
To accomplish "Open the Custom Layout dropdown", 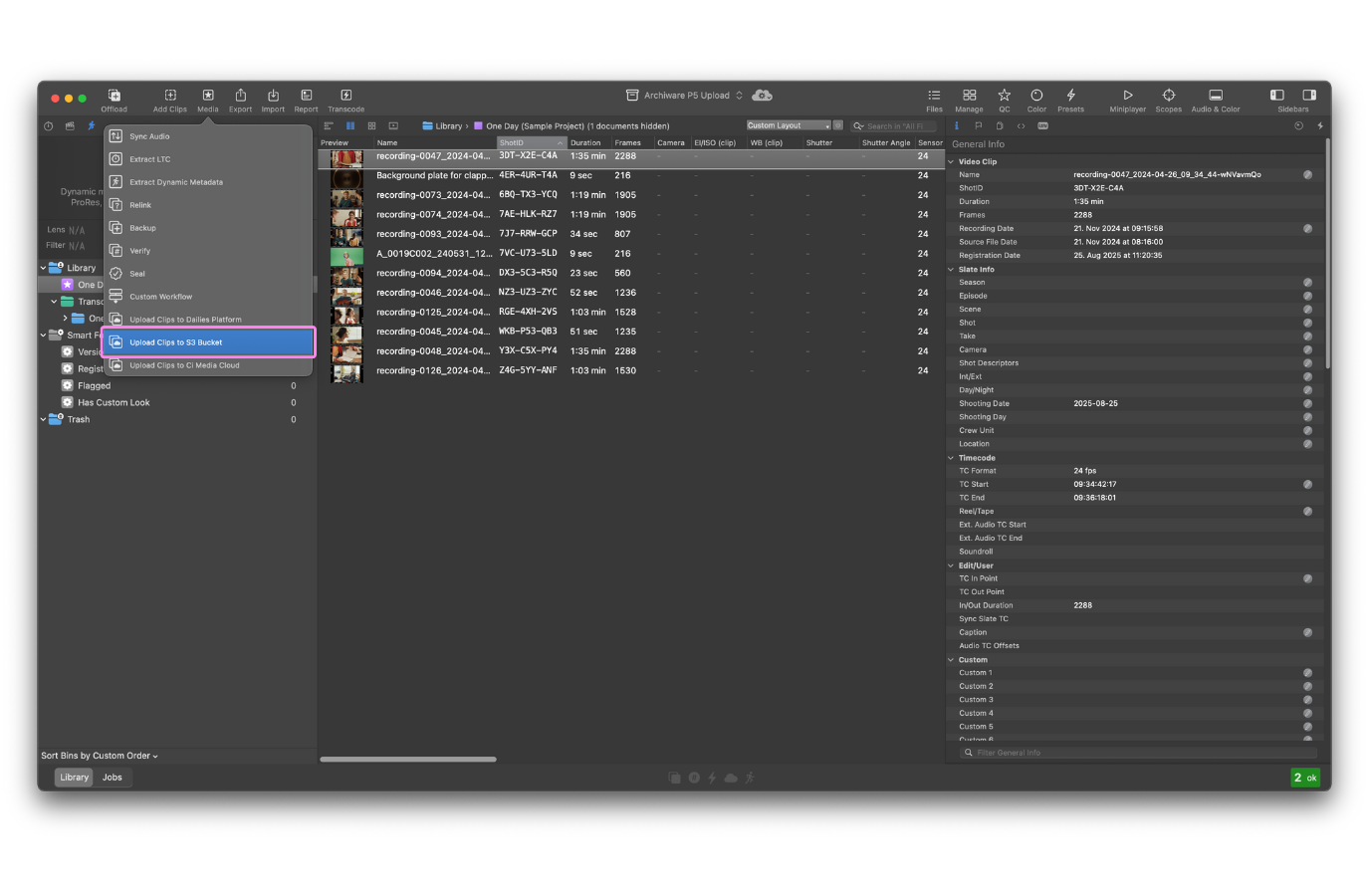I will coord(789,125).
